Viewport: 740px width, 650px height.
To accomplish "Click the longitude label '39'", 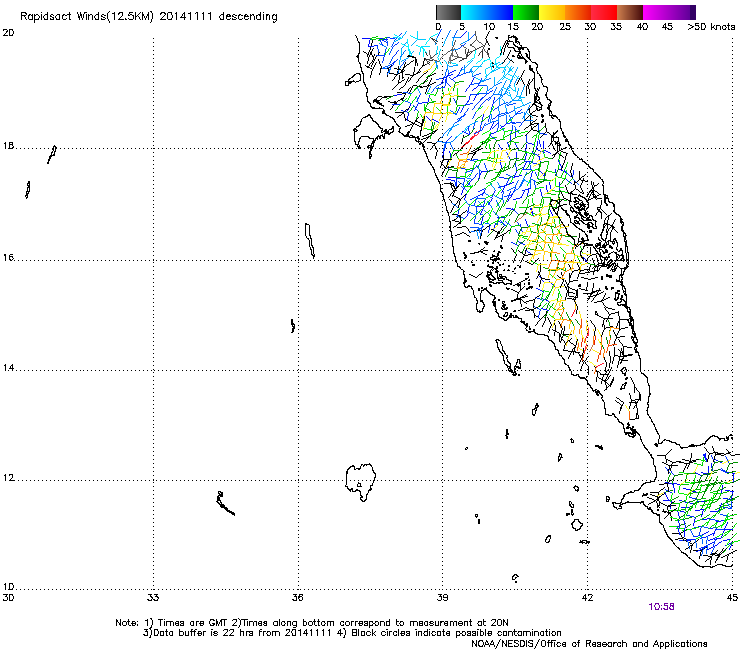I will tap(442, 598).
